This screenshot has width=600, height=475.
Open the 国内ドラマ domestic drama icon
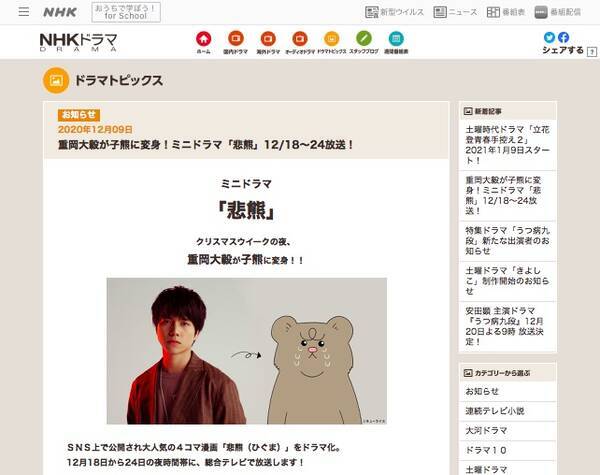point(236,42)
